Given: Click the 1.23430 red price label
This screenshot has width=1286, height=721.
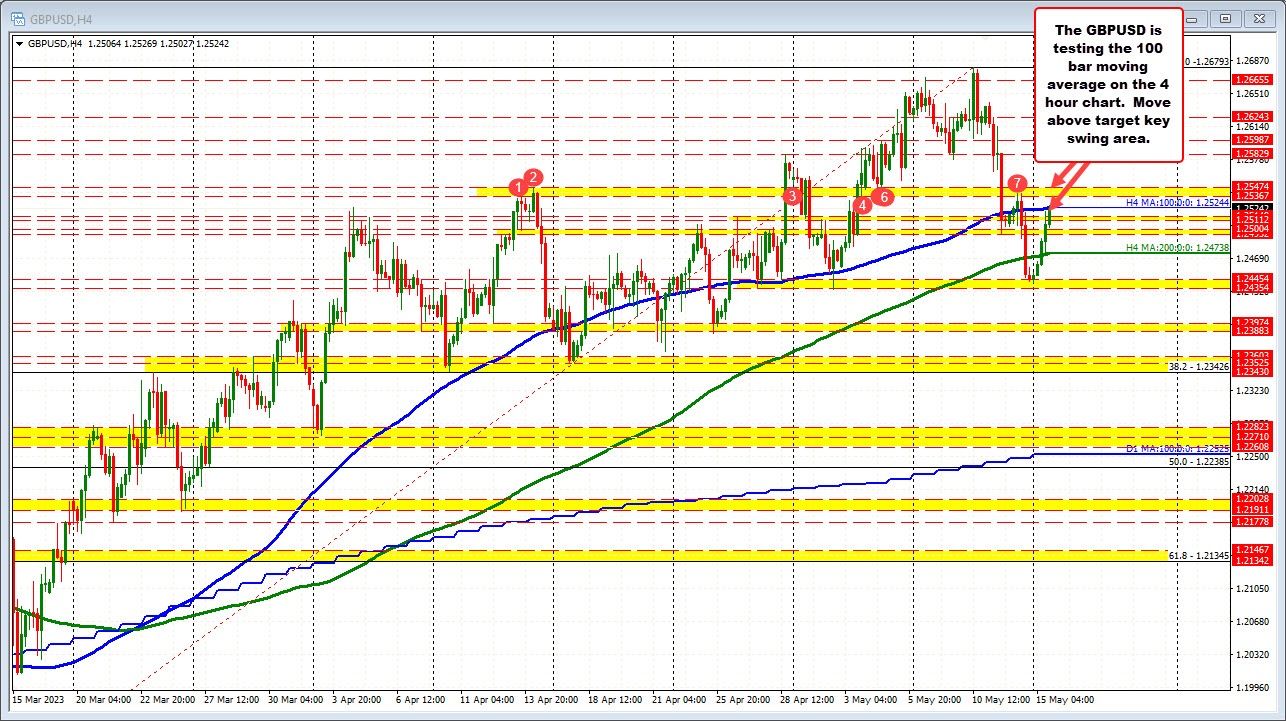Looking at the screenshot, I should click(x=1252, y=371).
